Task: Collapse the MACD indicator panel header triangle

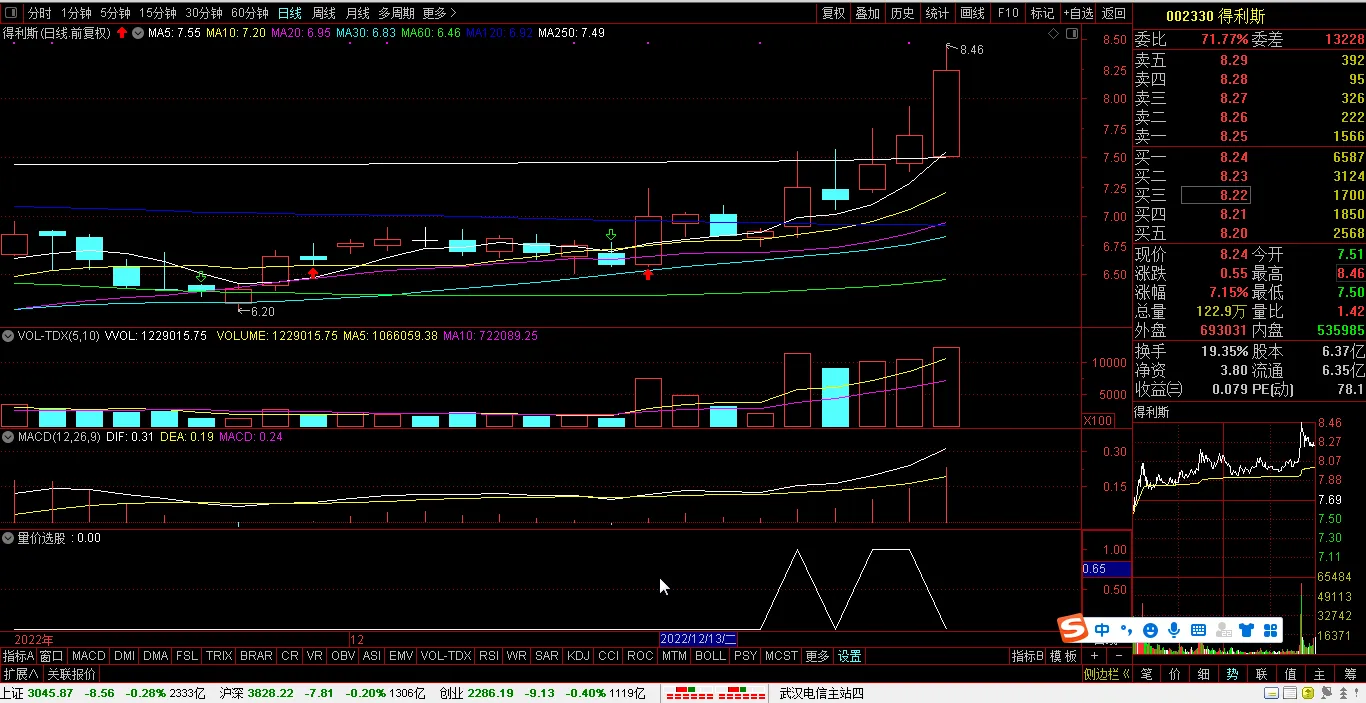Action: [x=8, y=437]
